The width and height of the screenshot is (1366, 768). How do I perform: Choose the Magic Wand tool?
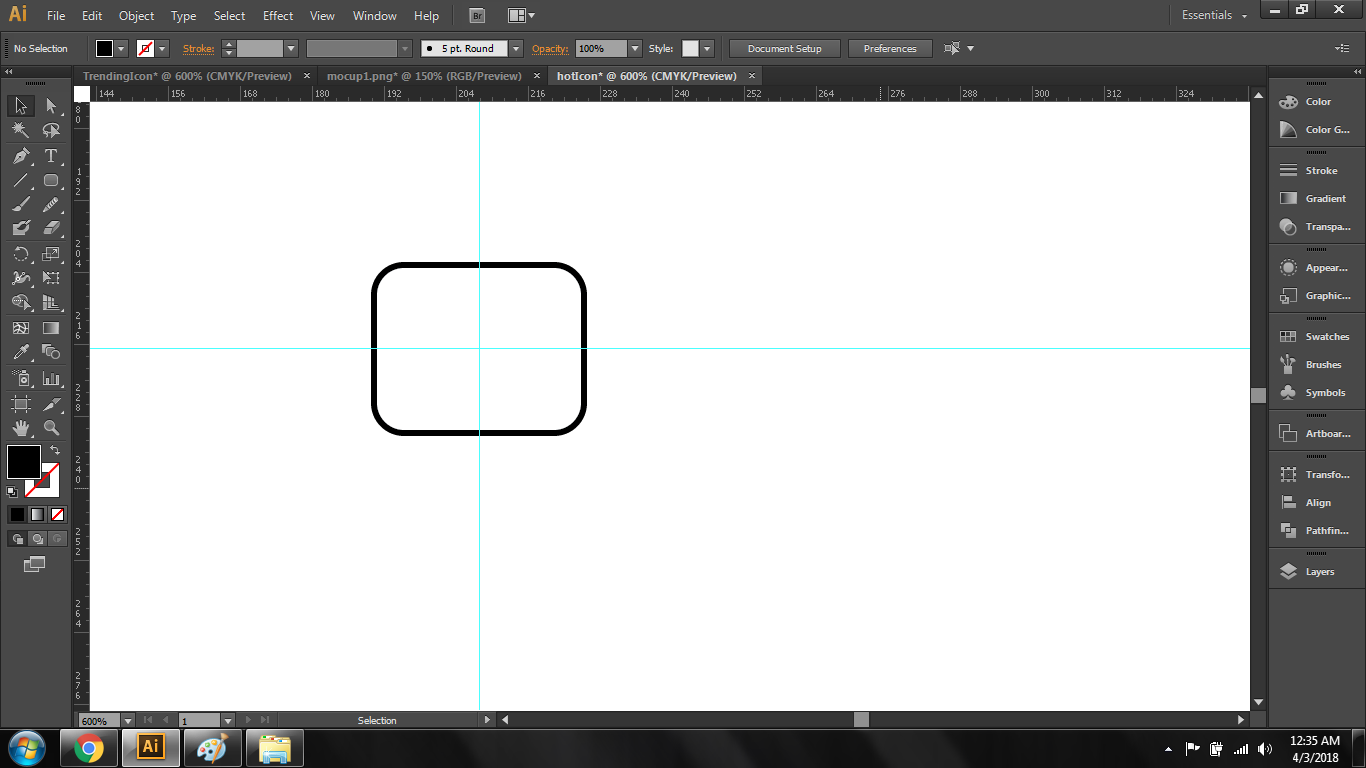tap(20, 130)
